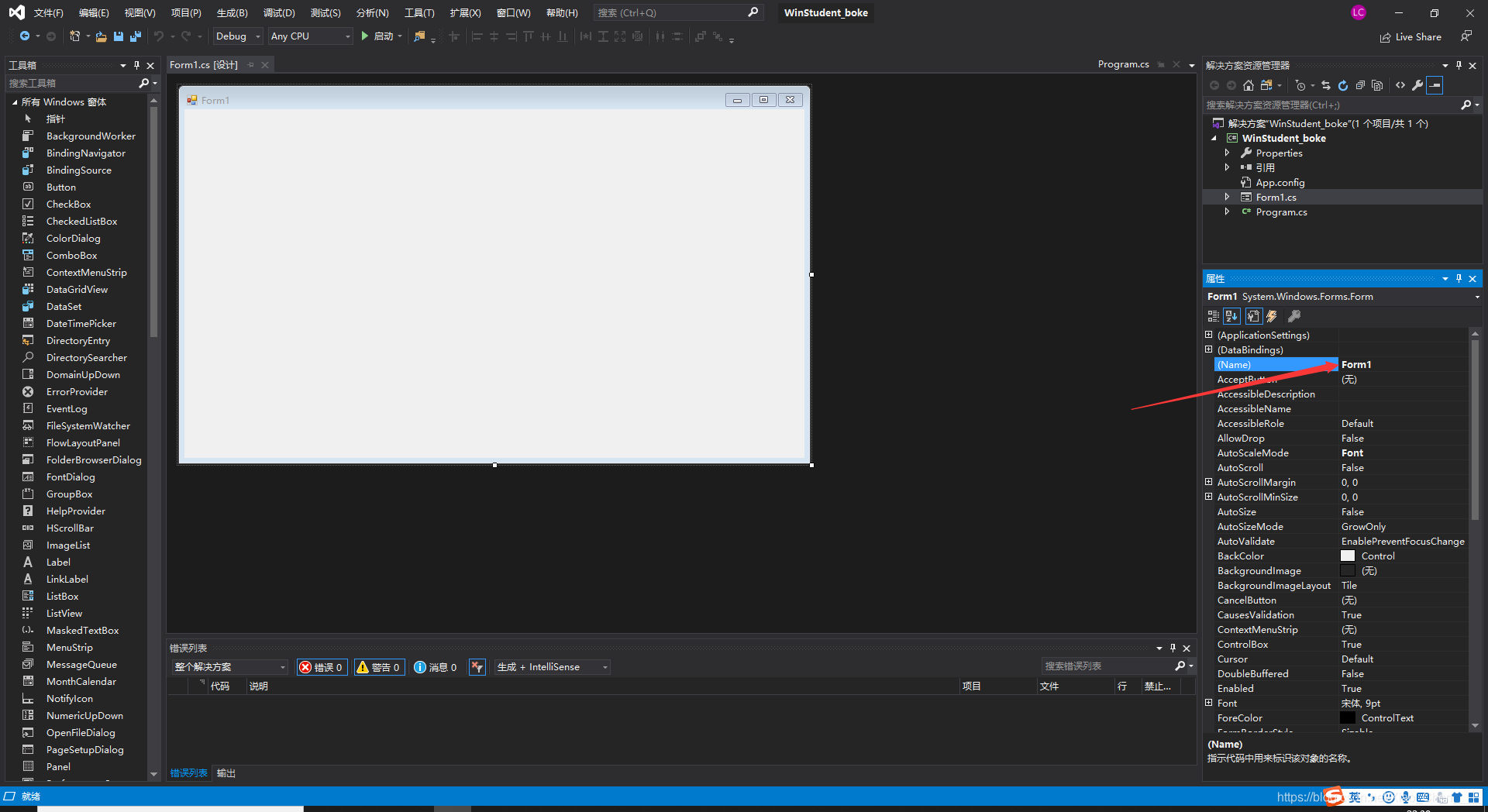Viewport: 1488px width, 812px height.
Task: Click the search magnifier in the toolbox search
Action: [x=143, y=83]
